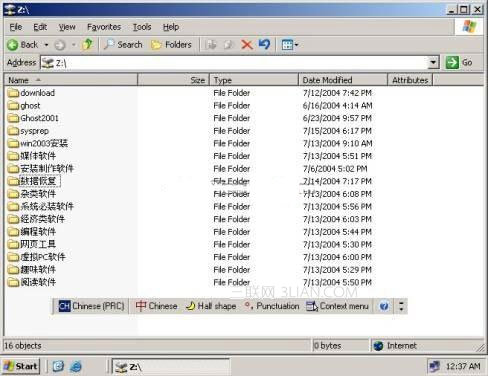Click the Chinese (PRC) language bar button

(x=91, y=306)
